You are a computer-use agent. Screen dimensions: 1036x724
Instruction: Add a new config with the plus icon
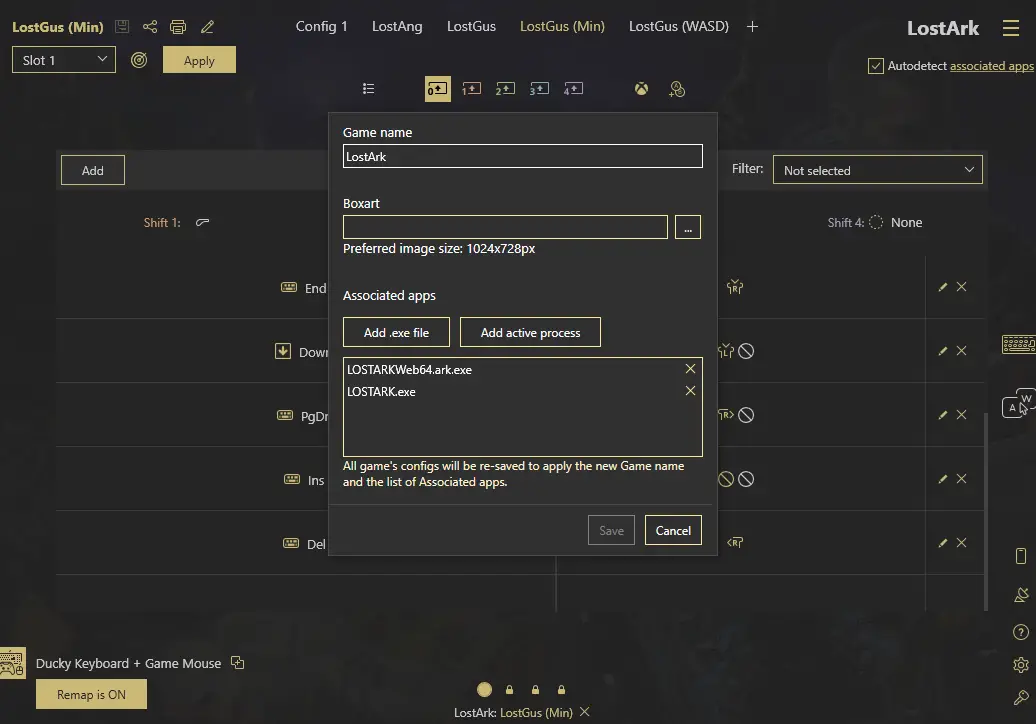(752, 26)
